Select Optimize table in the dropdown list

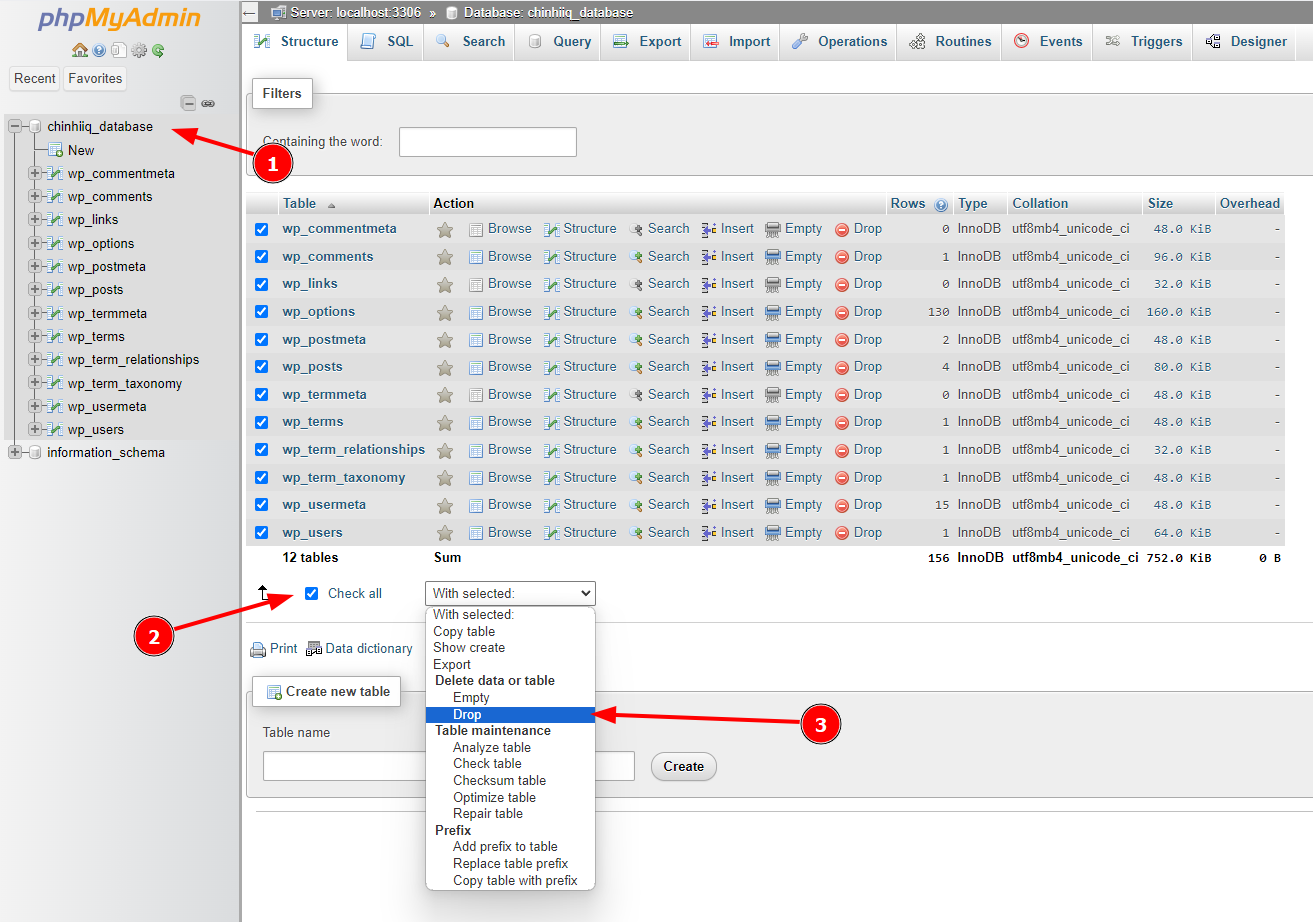click(510, 798)
